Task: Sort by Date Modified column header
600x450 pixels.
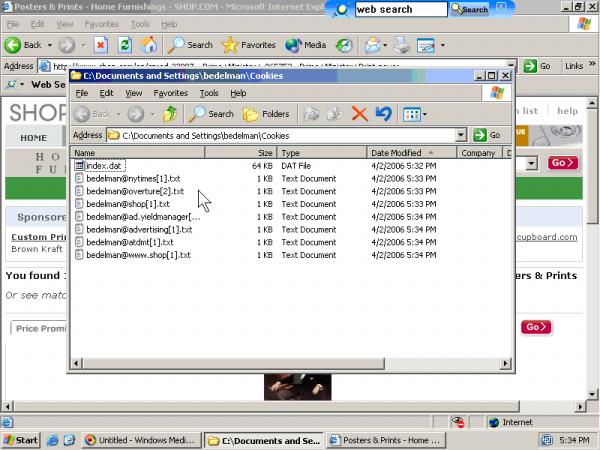Action: [x=411, y=153]
